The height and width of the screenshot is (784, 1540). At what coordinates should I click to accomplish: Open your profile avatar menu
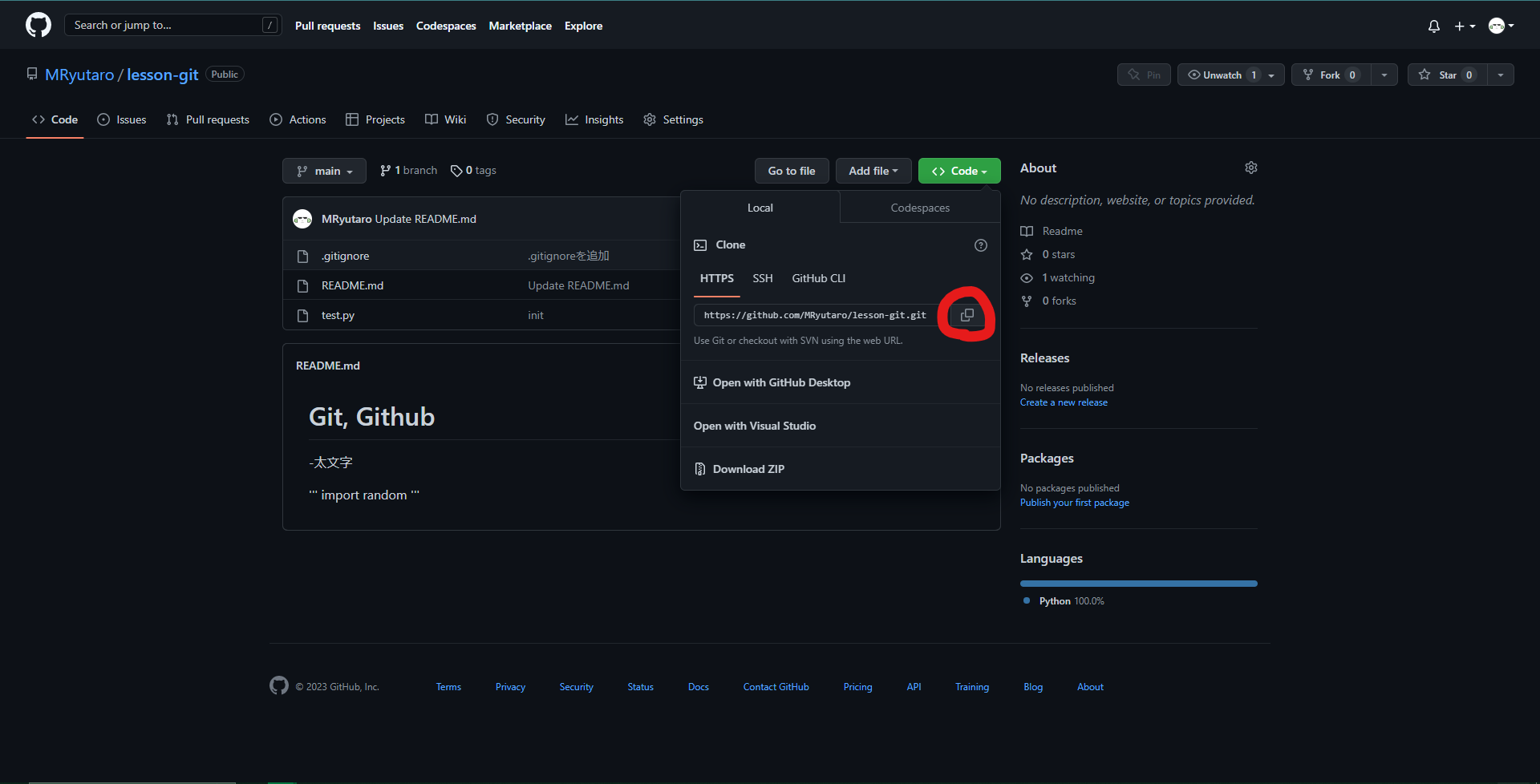(1499, 26)
